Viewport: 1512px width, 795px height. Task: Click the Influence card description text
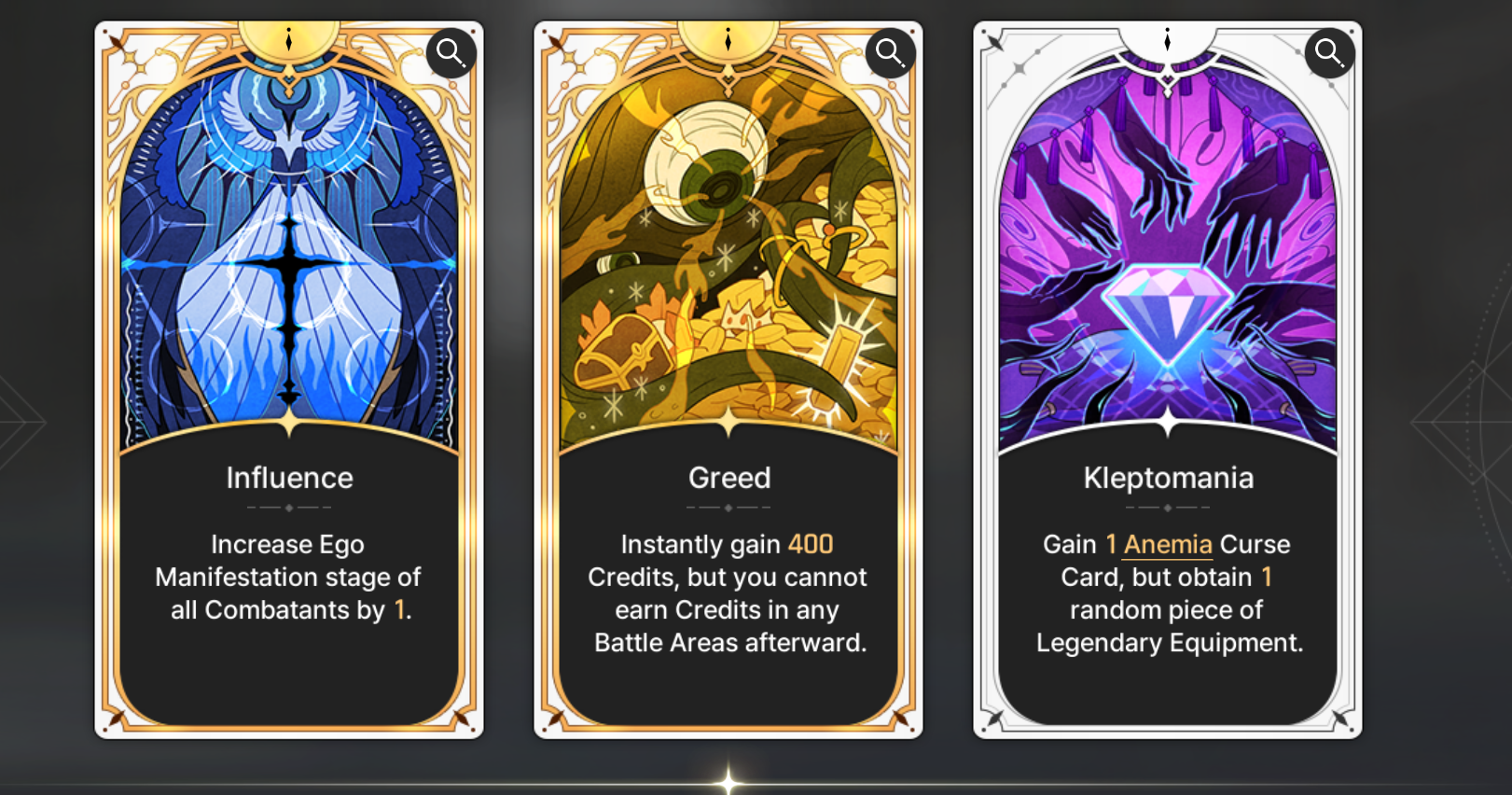289,577
